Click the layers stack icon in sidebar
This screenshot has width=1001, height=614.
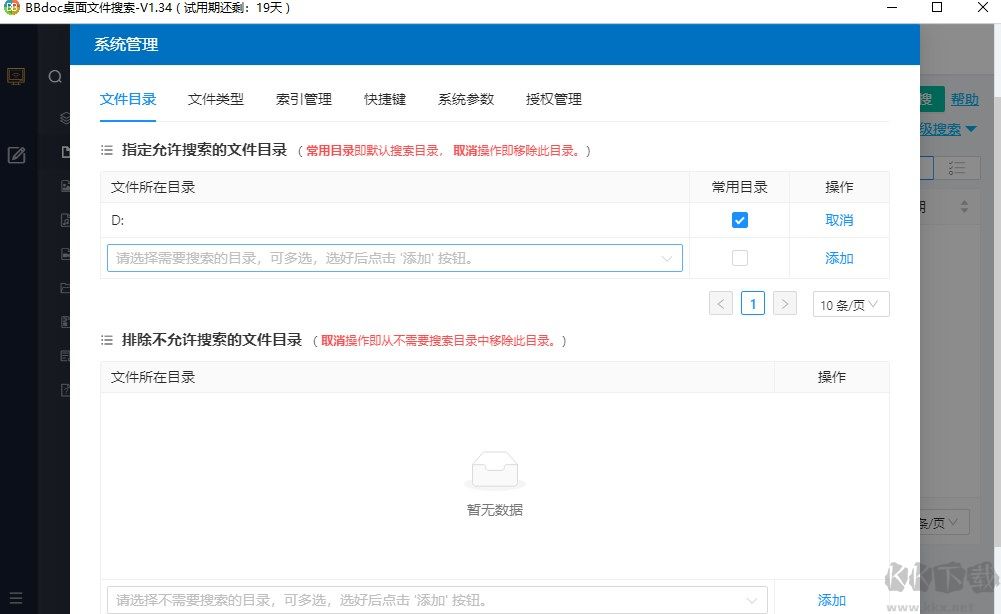pyautogui.click(x=64, y=118)
